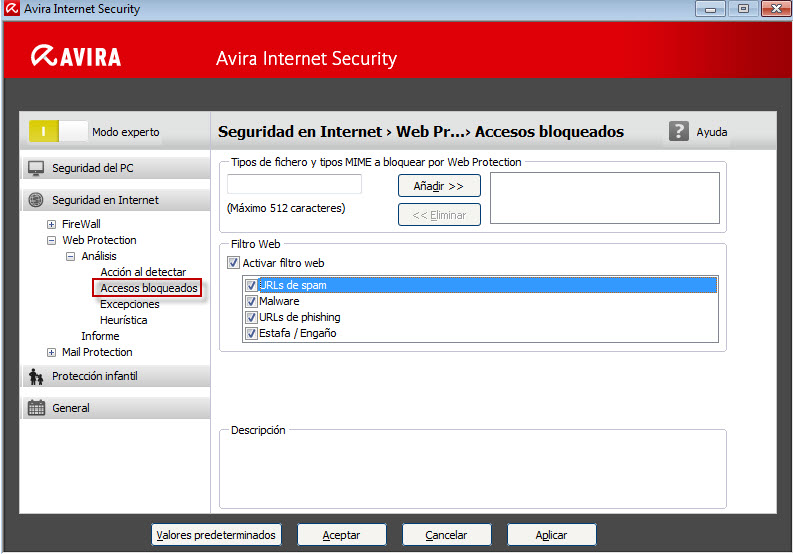The image size is (793, 554).
Task: Click the Avira icon in the title bar
Action: click(11, 9)
